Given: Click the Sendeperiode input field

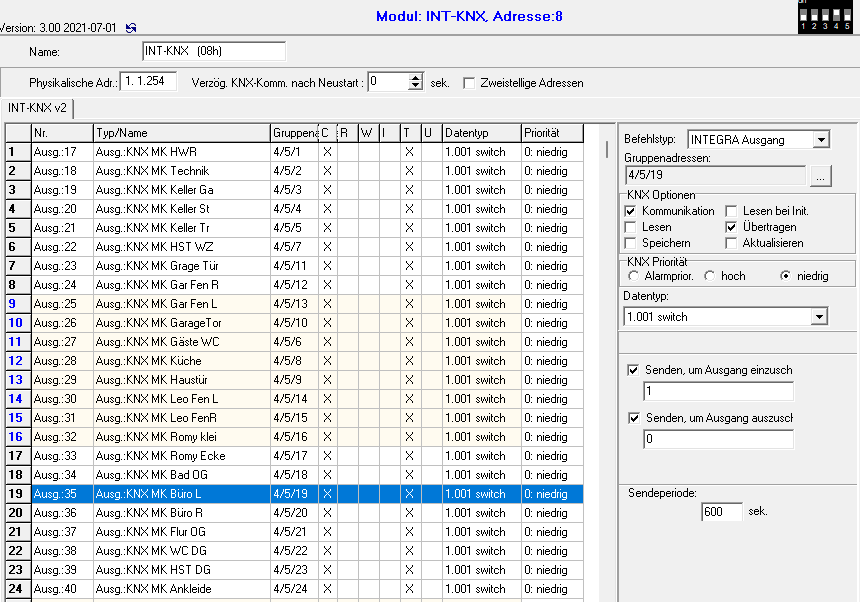Looking at the screenshot, I should pos(722,511).
